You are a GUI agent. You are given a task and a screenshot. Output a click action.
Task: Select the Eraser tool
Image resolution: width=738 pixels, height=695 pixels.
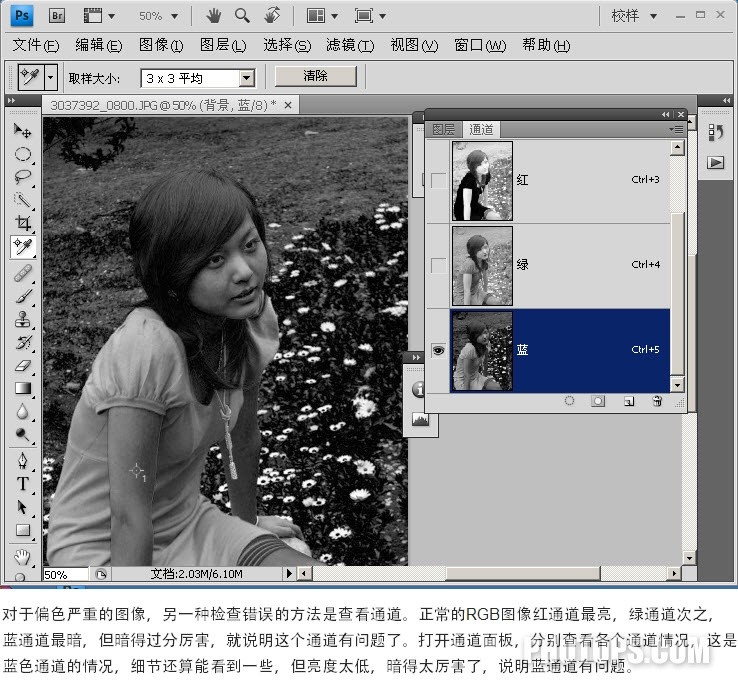(x=22, y=366)
